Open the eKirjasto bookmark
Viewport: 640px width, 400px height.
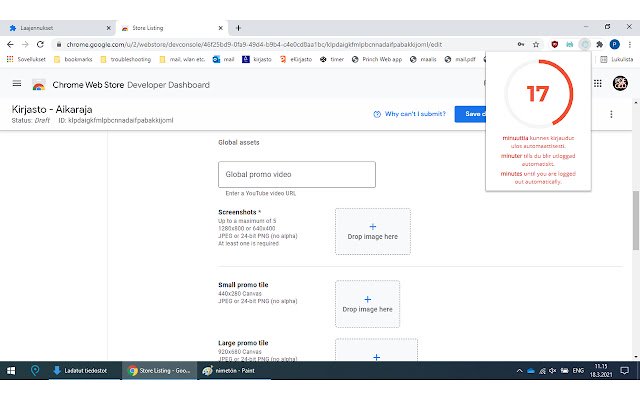pyautogui.click(x=296, y=59)
